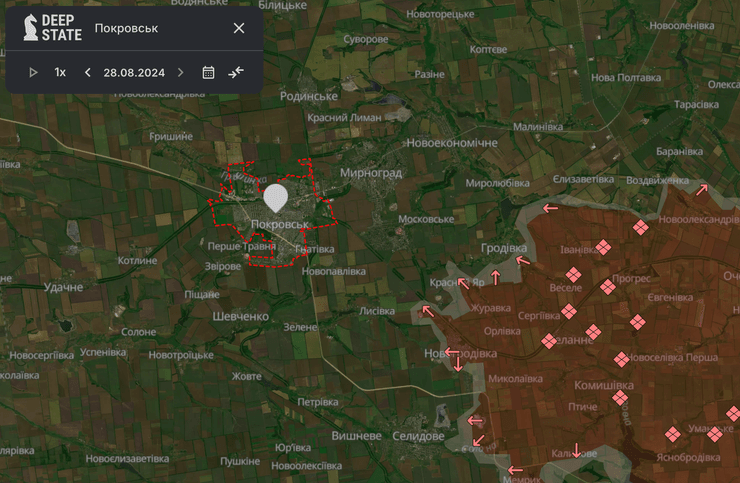Select the white location pin on Покровськ
This screenshot has width=740, height=483.
coord(275,196)
